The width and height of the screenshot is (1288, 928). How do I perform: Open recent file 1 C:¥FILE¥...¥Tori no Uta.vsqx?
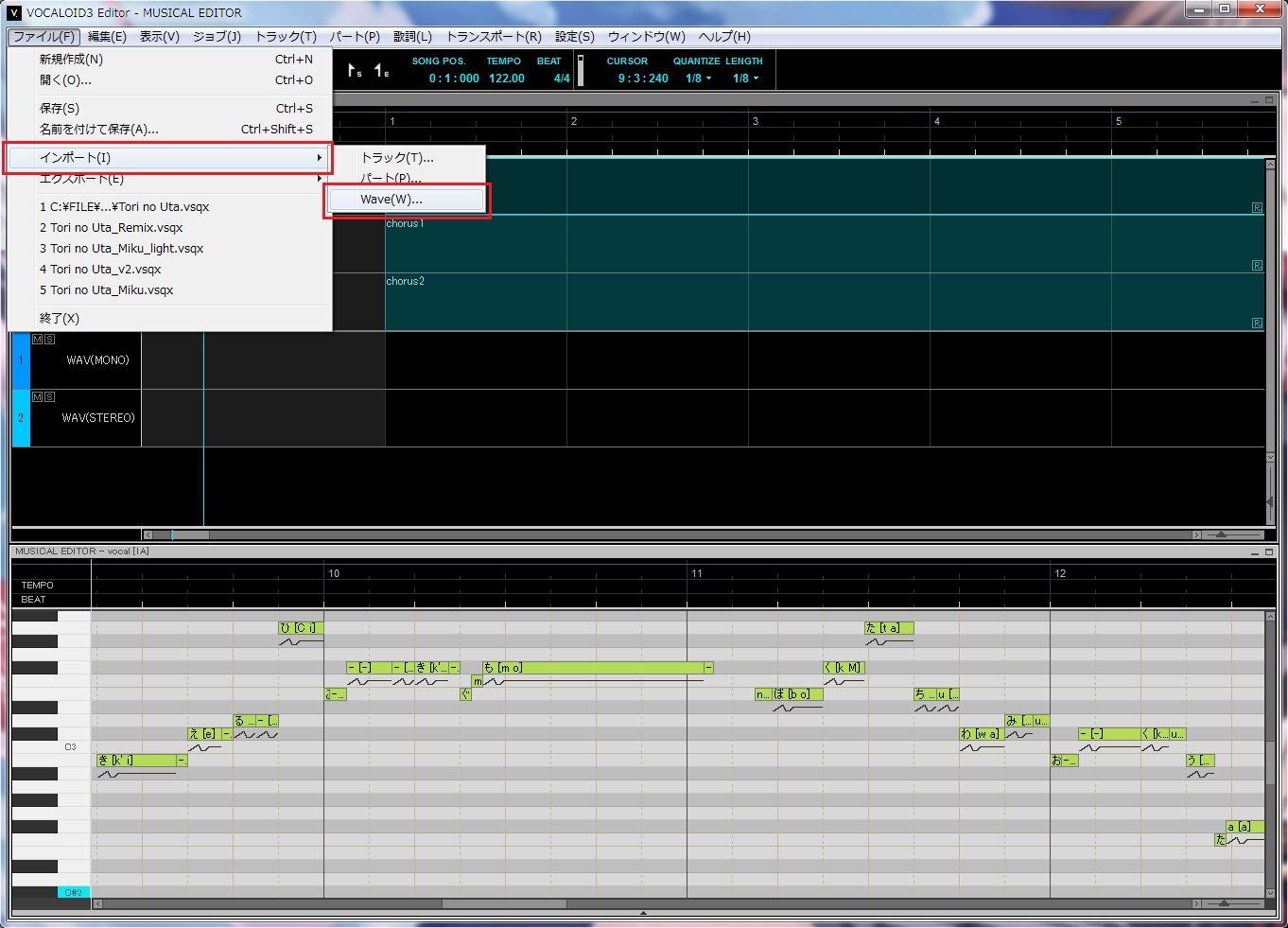click(x=169, y=207)
